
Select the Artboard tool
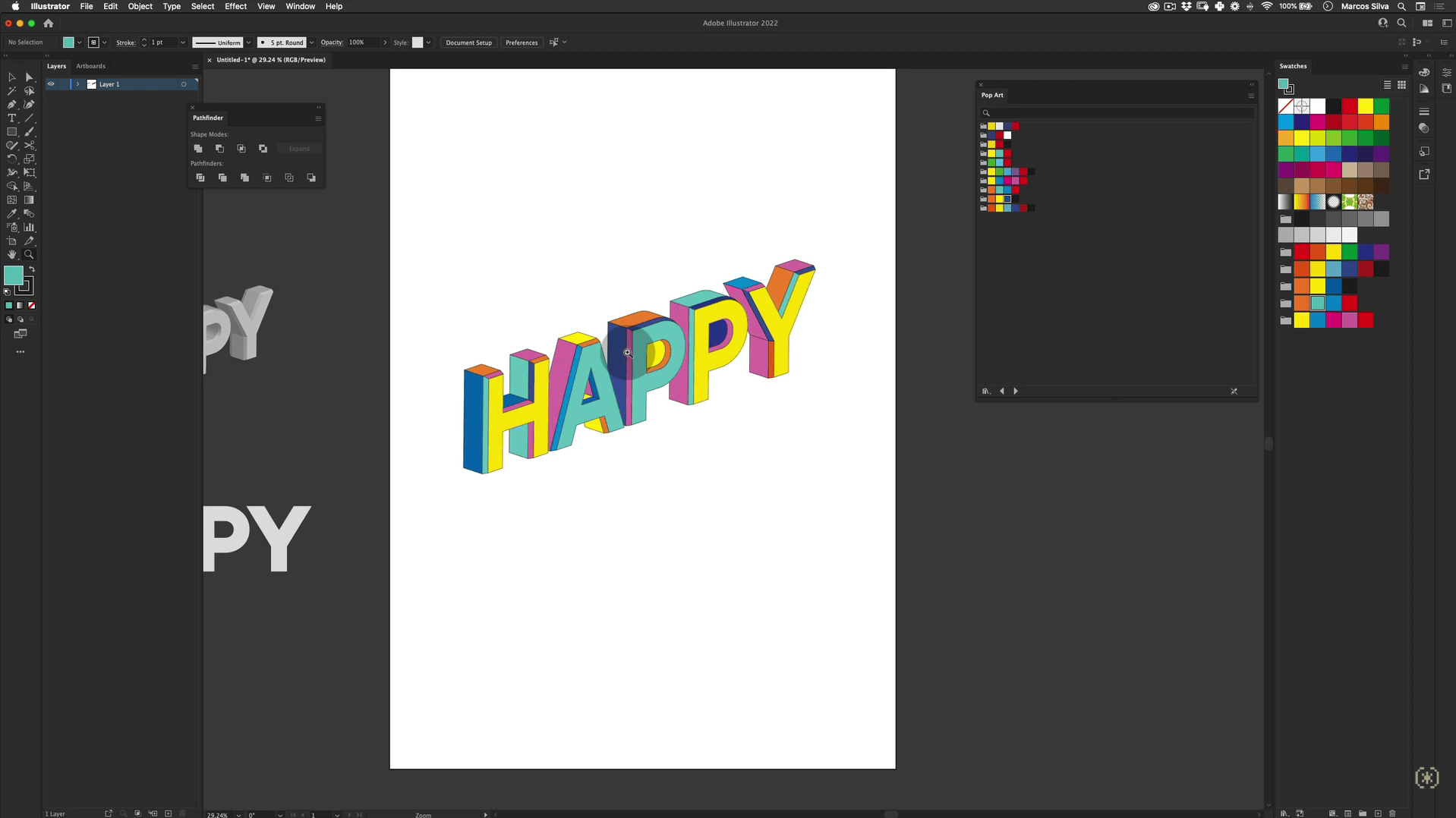(x=11, y=241)
